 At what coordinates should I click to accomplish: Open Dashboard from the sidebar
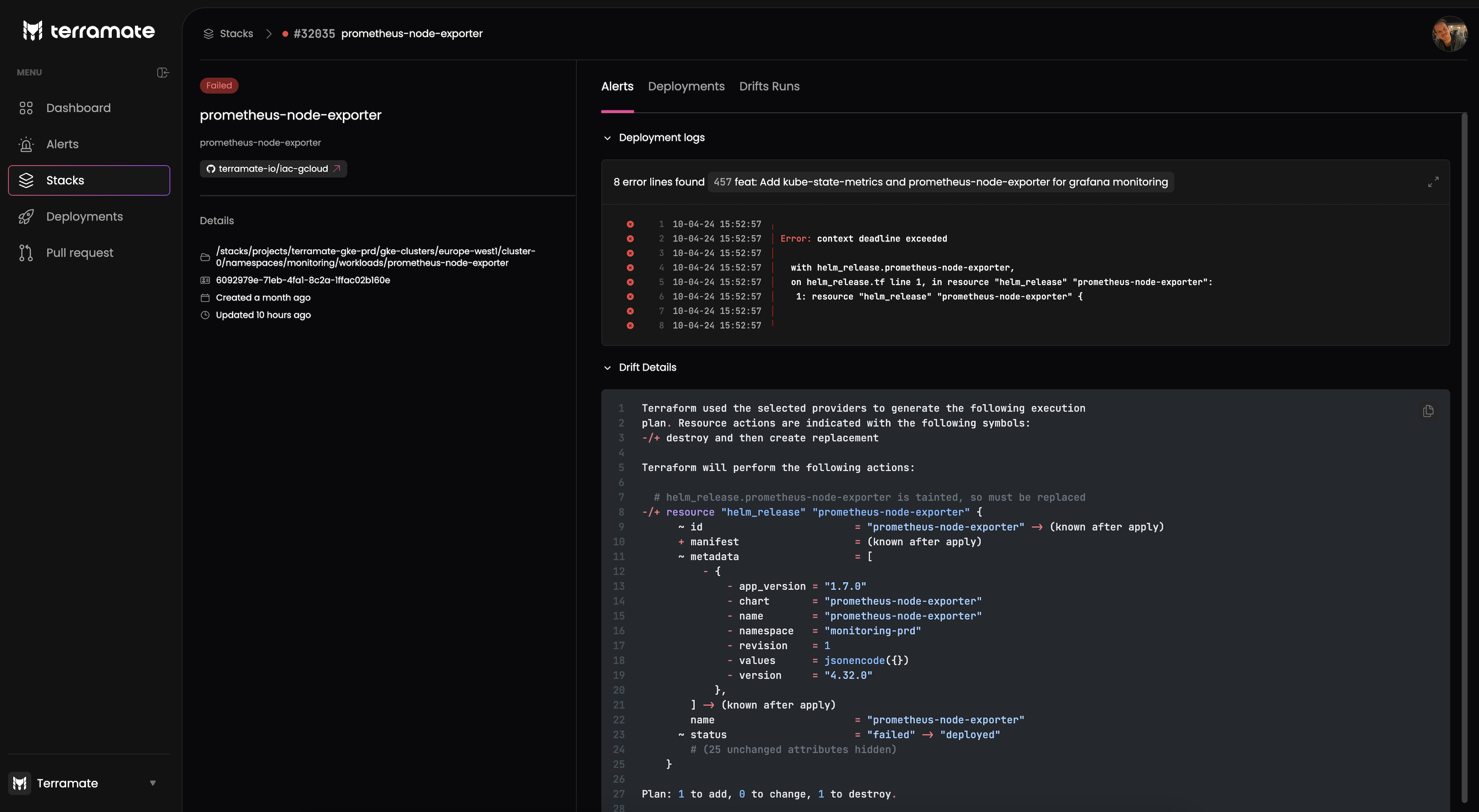[78, 108]
